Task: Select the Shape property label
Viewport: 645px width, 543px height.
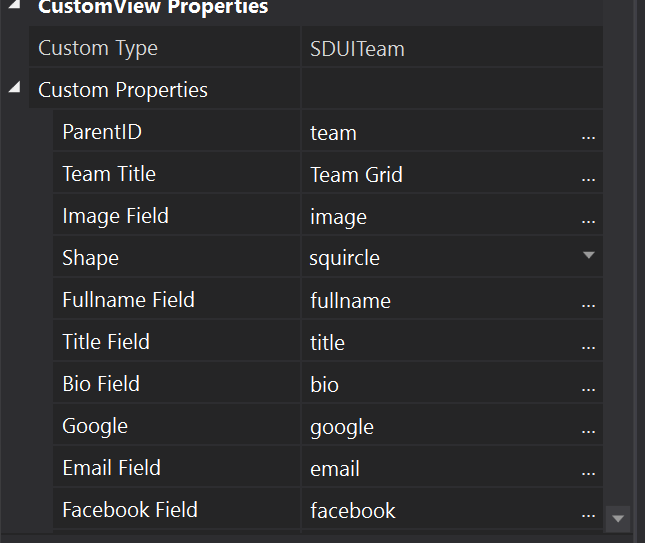Action: tap(90, 258)
